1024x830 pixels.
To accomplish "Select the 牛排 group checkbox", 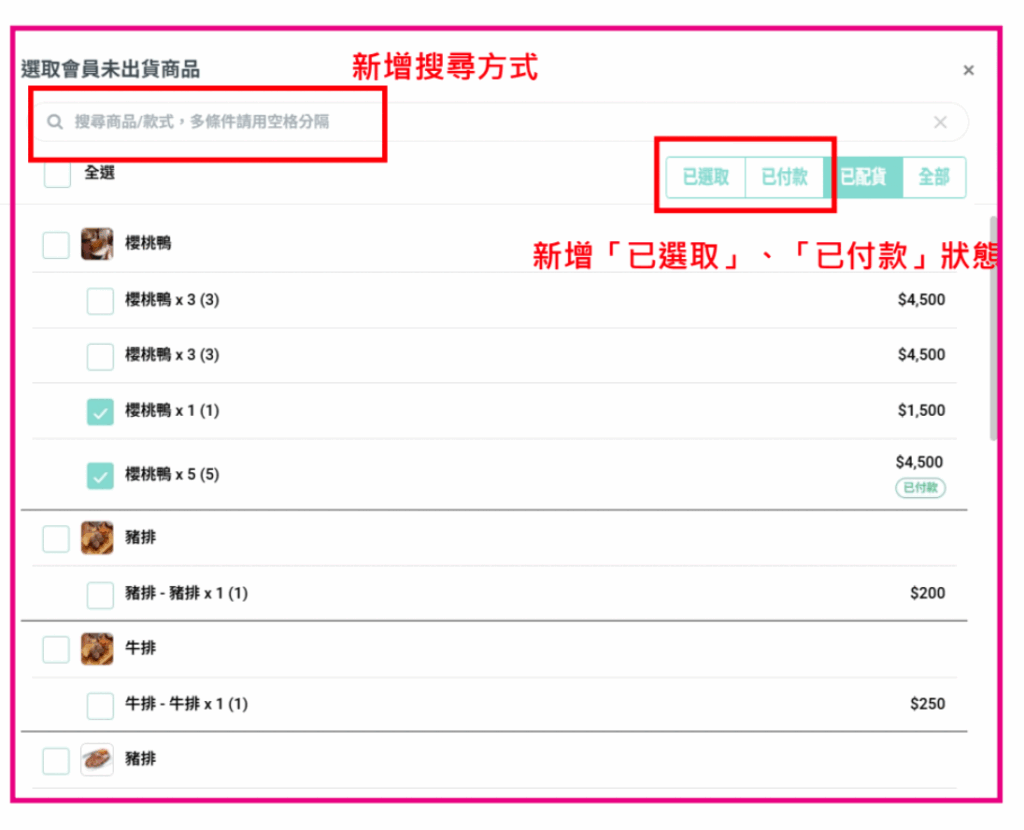I will click(56, 650).
